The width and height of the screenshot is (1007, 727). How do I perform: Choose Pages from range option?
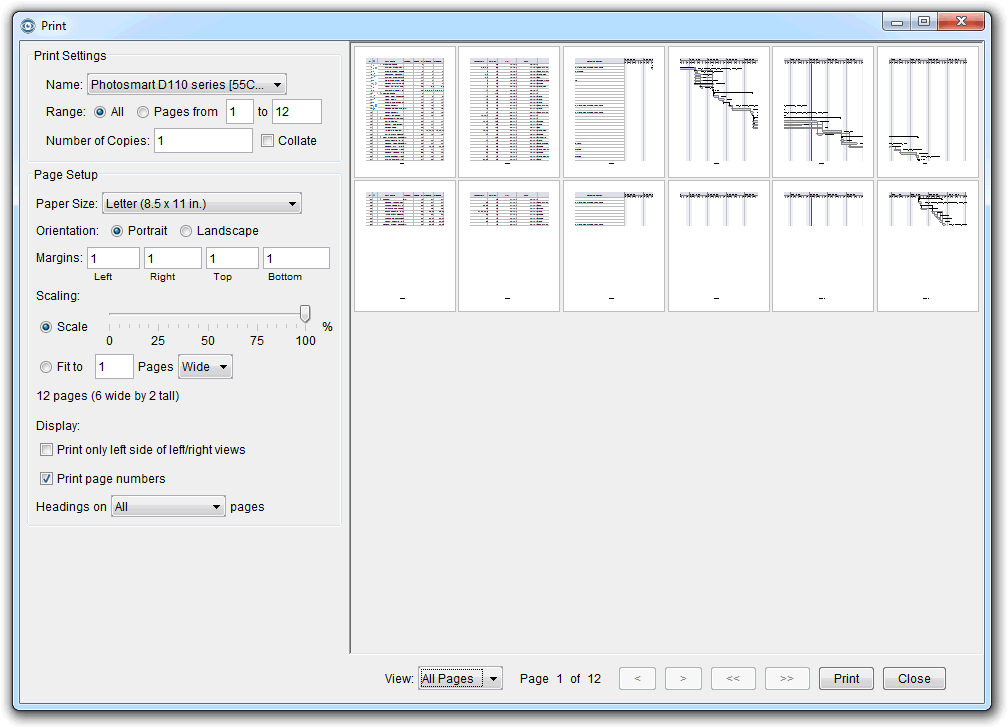(144, 112)
